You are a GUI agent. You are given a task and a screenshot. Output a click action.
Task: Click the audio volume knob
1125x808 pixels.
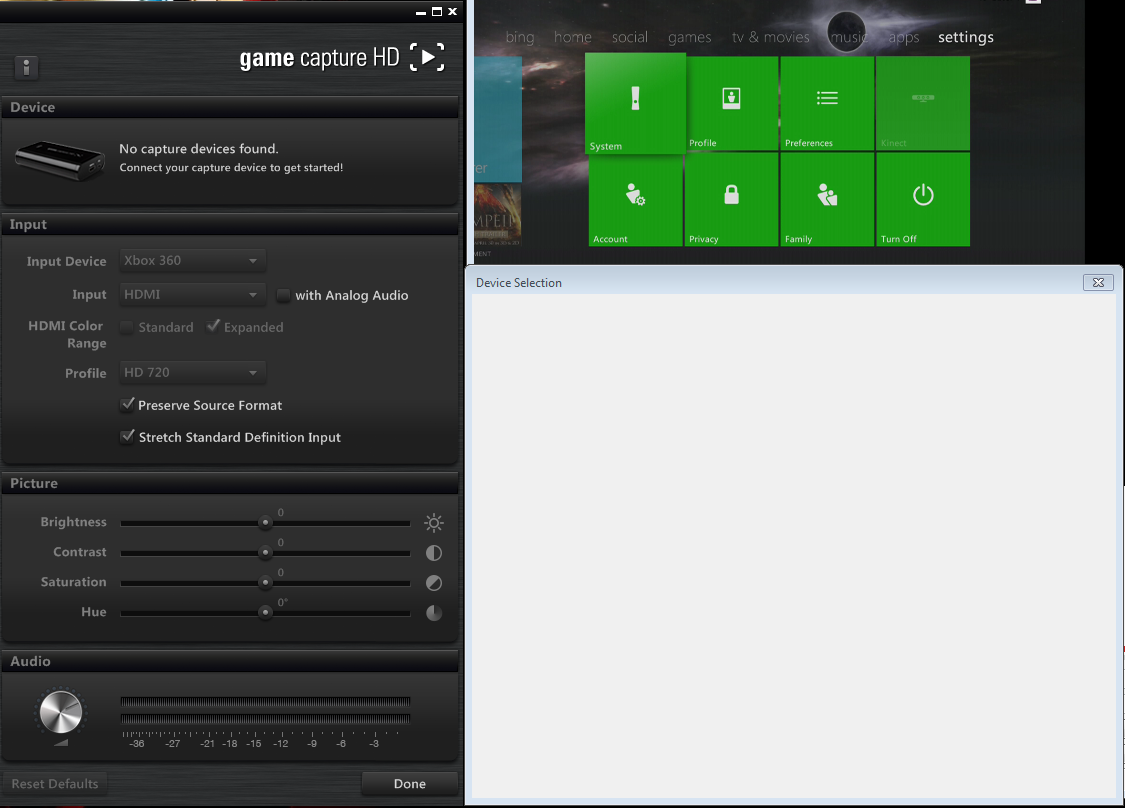pyautogui.click(x=61, y=712)
